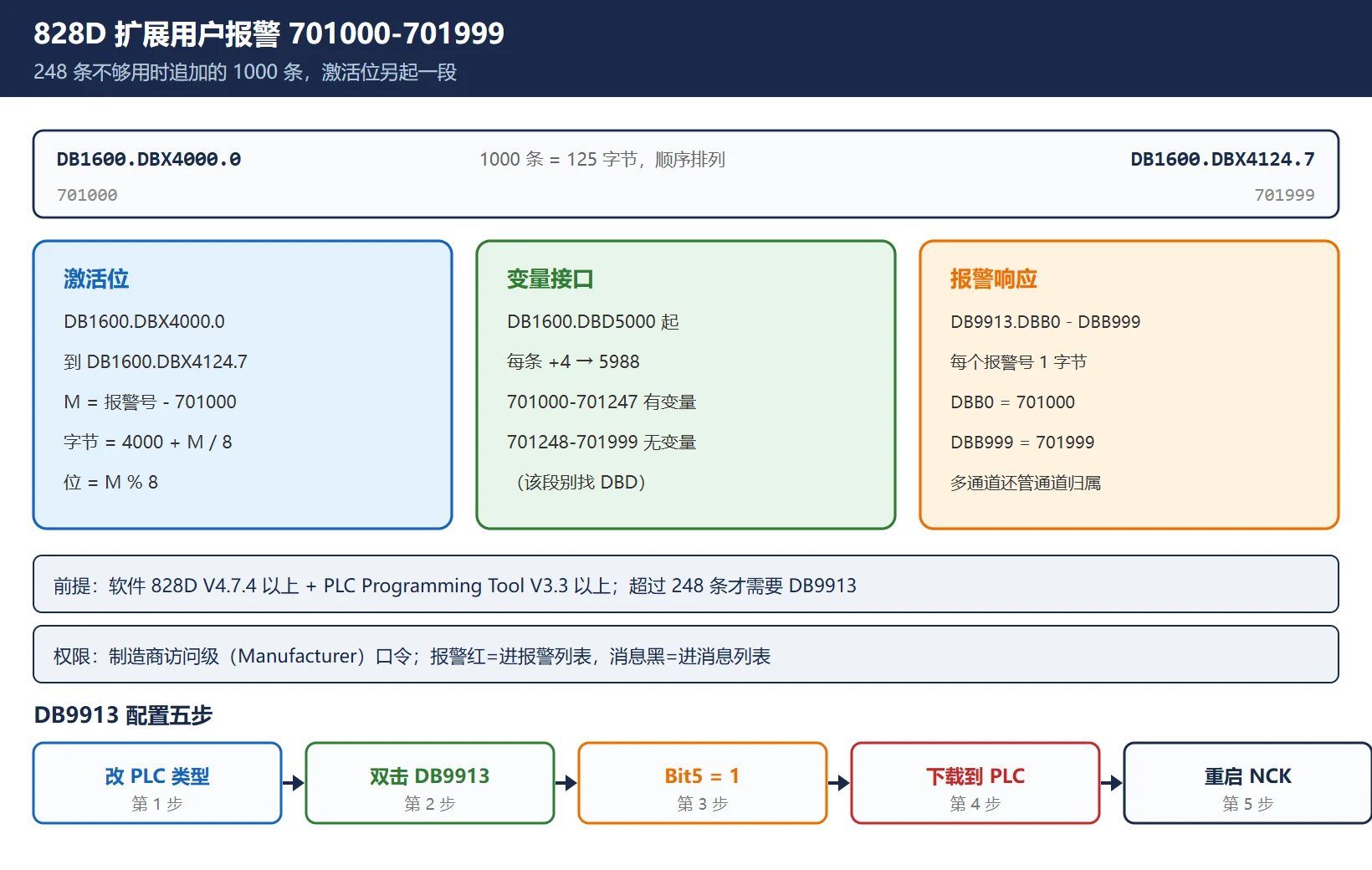Select the start address DB1600.DBX4000.0 in the range bar

tap(149, 159)
